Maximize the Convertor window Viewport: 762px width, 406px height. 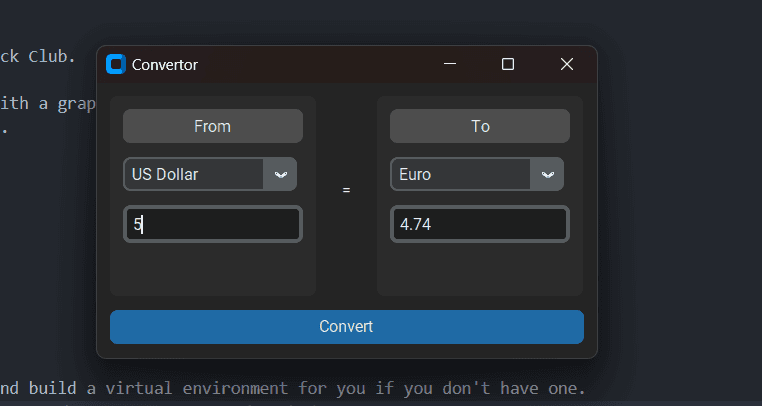pyautogui.click(x=508, y=64)
